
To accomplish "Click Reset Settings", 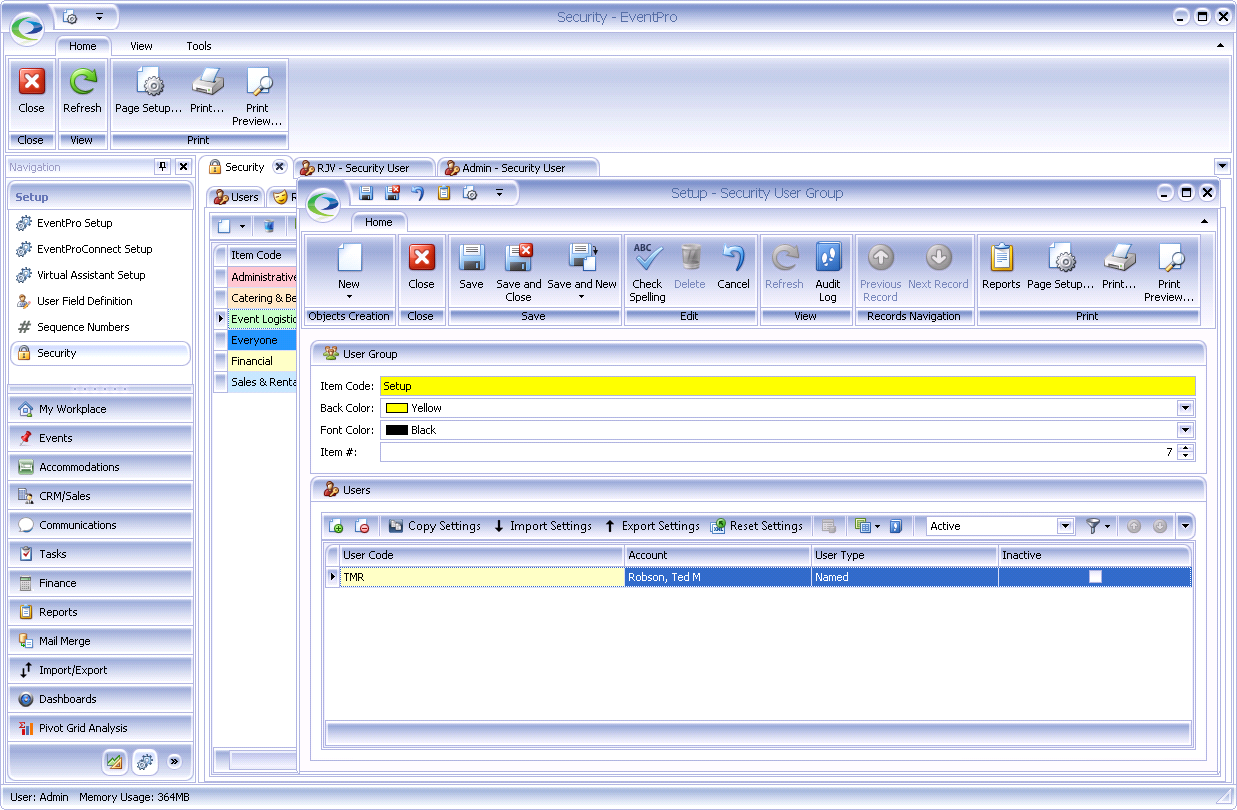I will click(x=756, y=526).
